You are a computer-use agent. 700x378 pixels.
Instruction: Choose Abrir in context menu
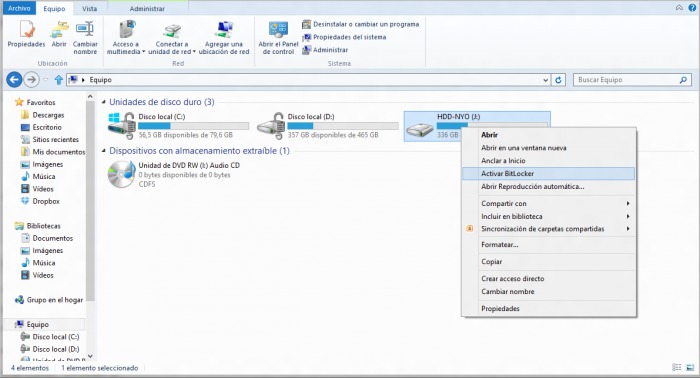coord(549,135)
